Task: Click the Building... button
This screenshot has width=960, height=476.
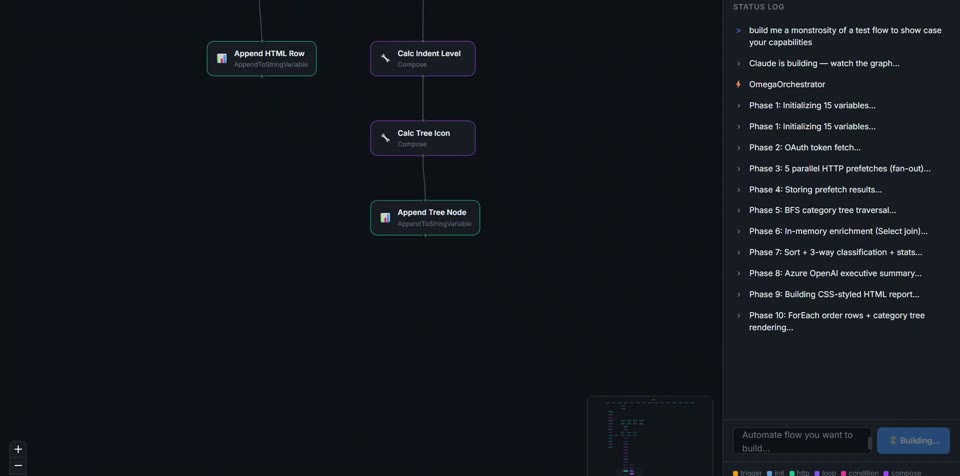Action: pyautogui.click(x=913, y=440)
